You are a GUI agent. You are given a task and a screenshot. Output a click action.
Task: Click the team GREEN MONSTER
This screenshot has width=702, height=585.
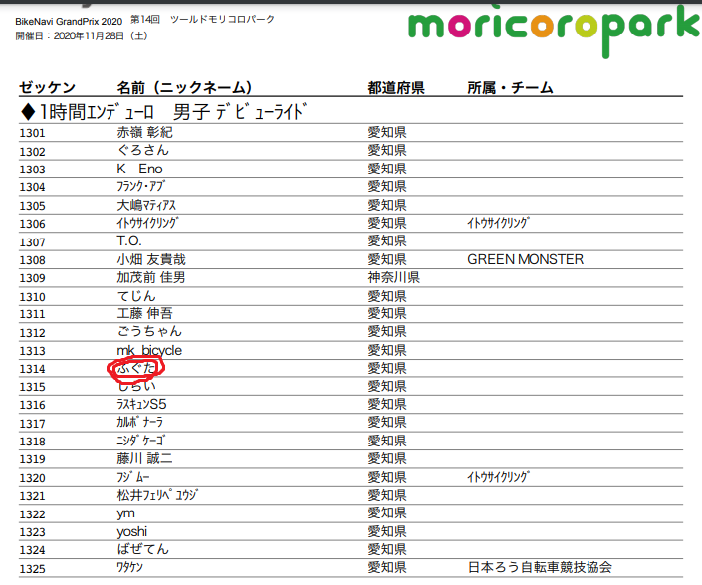526,259
